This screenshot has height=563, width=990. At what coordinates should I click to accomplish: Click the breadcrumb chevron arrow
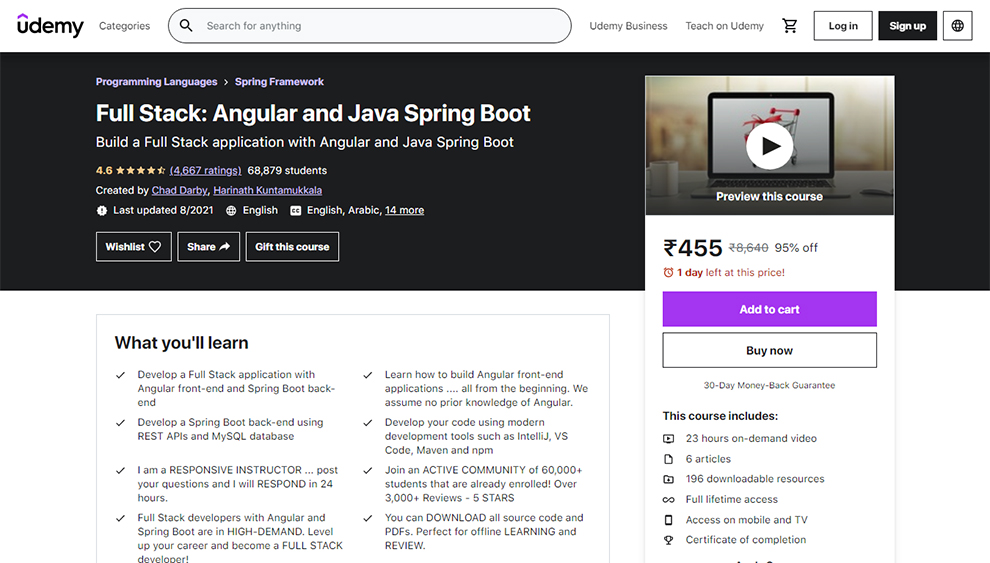click(x=226, y=82)
